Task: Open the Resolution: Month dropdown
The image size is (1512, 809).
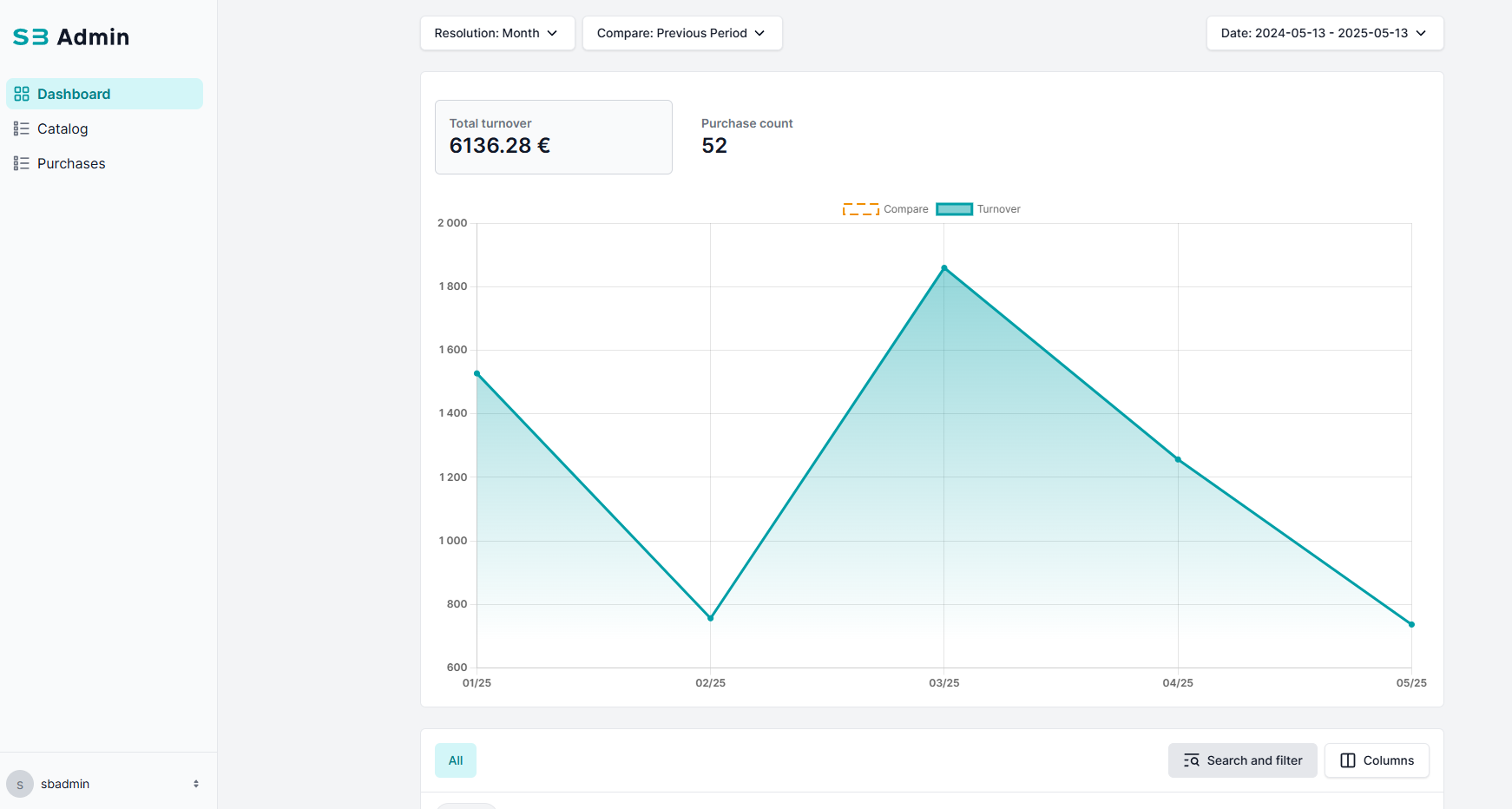Action: tap(497, 33)
